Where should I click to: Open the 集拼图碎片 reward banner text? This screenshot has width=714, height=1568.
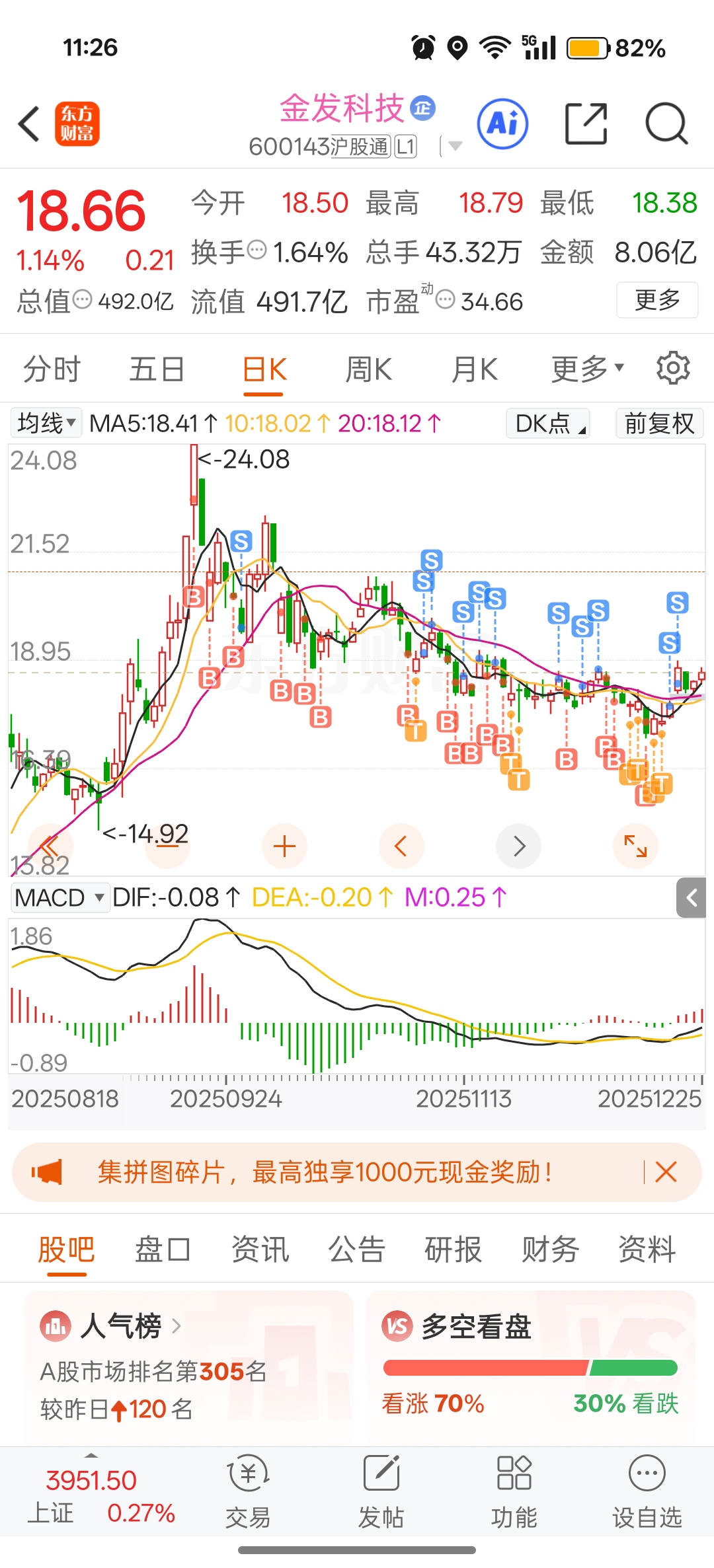pos(325,1172)
